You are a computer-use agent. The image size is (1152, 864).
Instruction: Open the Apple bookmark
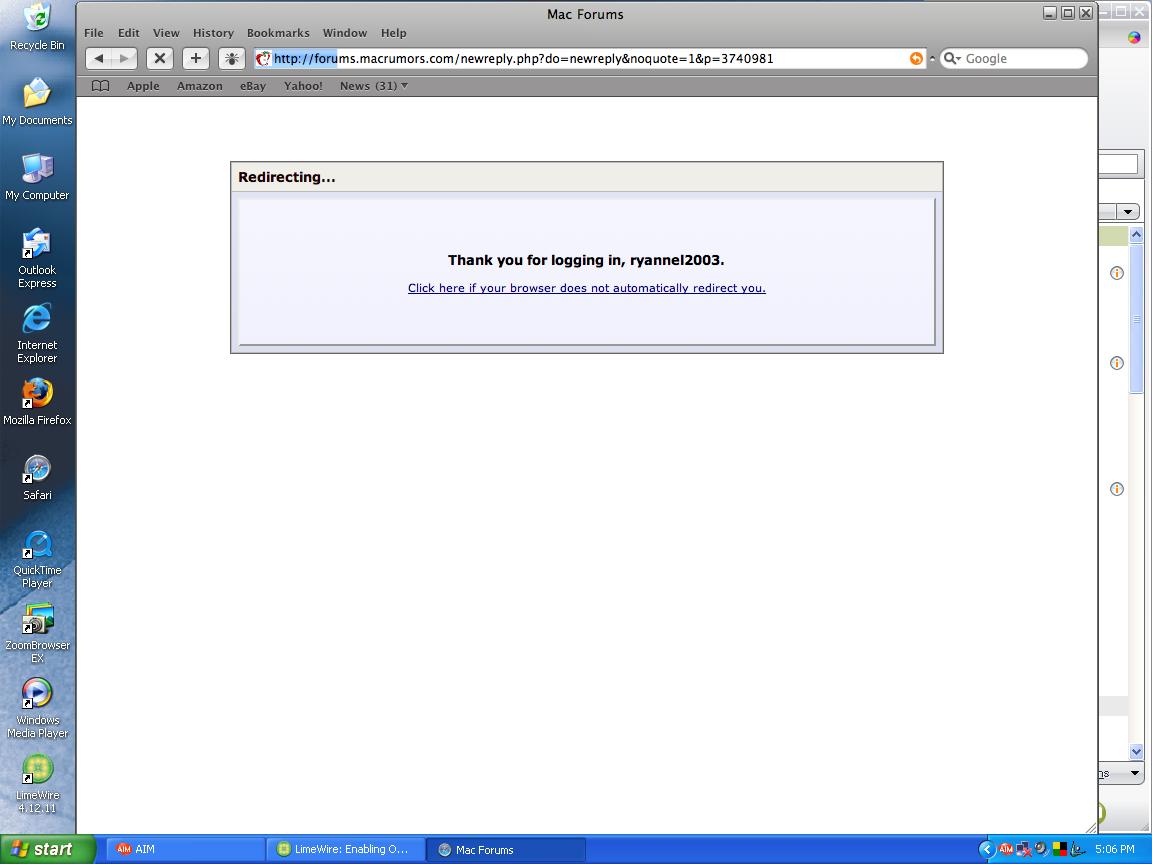[x=143, y=86]
